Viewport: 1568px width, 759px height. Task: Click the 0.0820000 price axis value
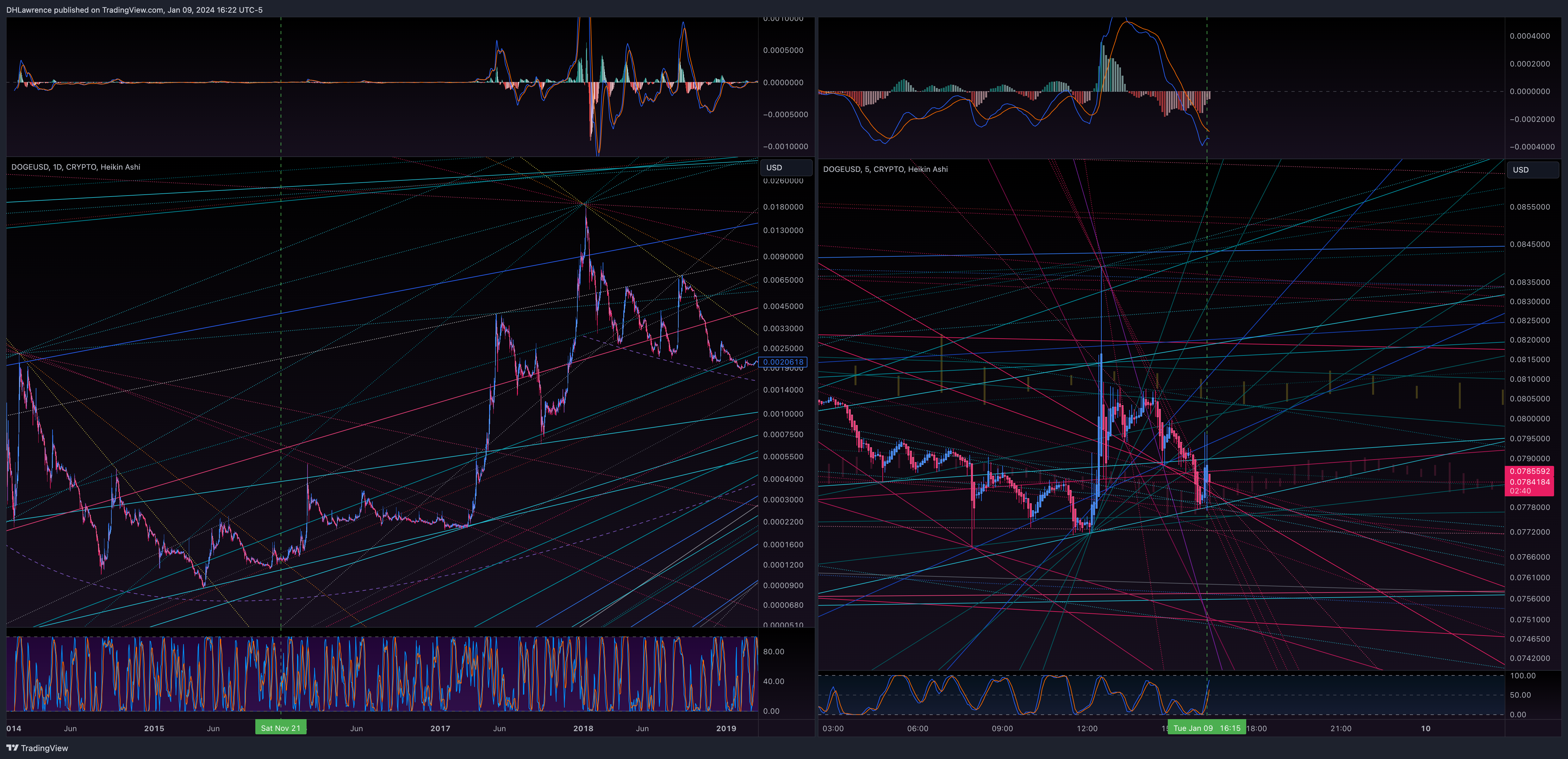(x=1530, y=340)
